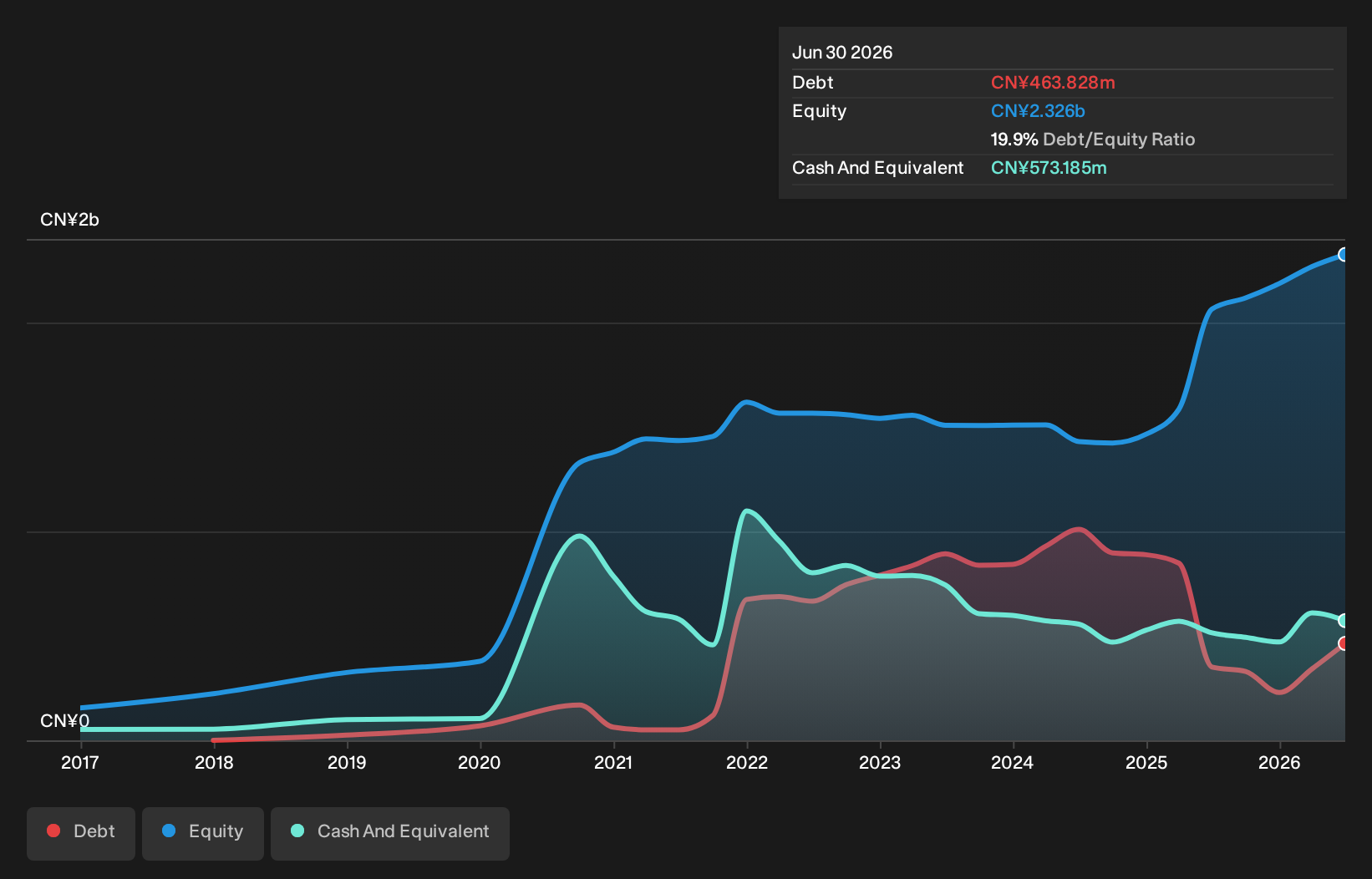1372x879 pixels.
Task: Click the 2017 x-axis label
Action: click(80, 762)
